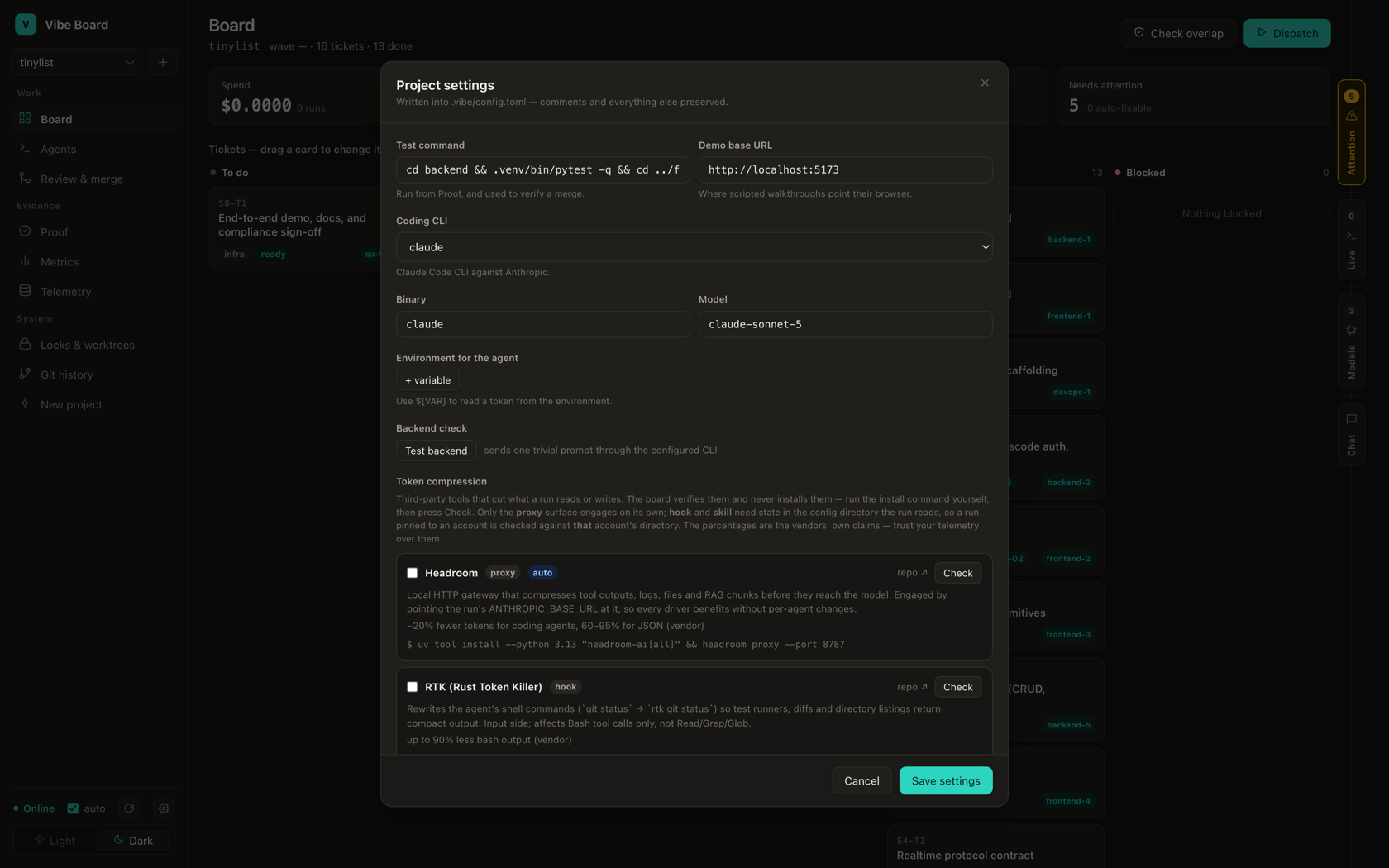
Task: Open the RTK repo link
Action: (912, 687)
